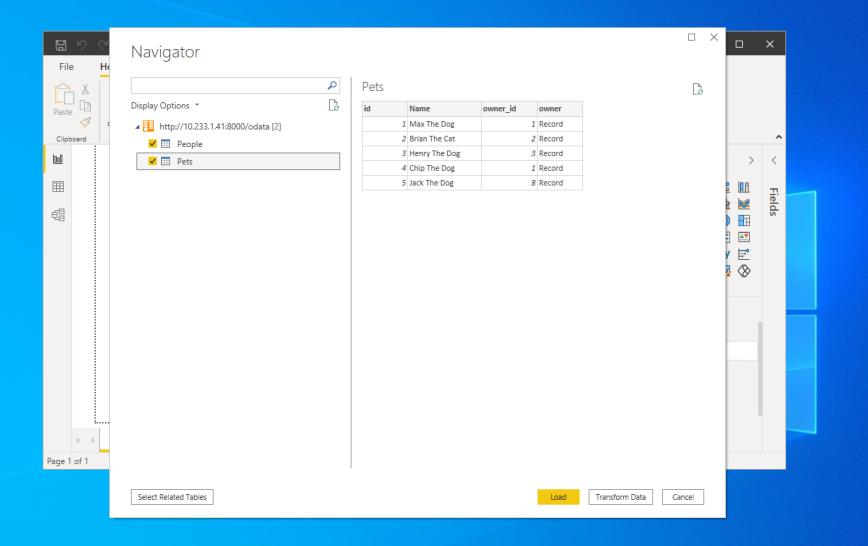This screenshot has width=868, height=546.
Task: Select the KPI visual icon
Action: pos(744,237)
